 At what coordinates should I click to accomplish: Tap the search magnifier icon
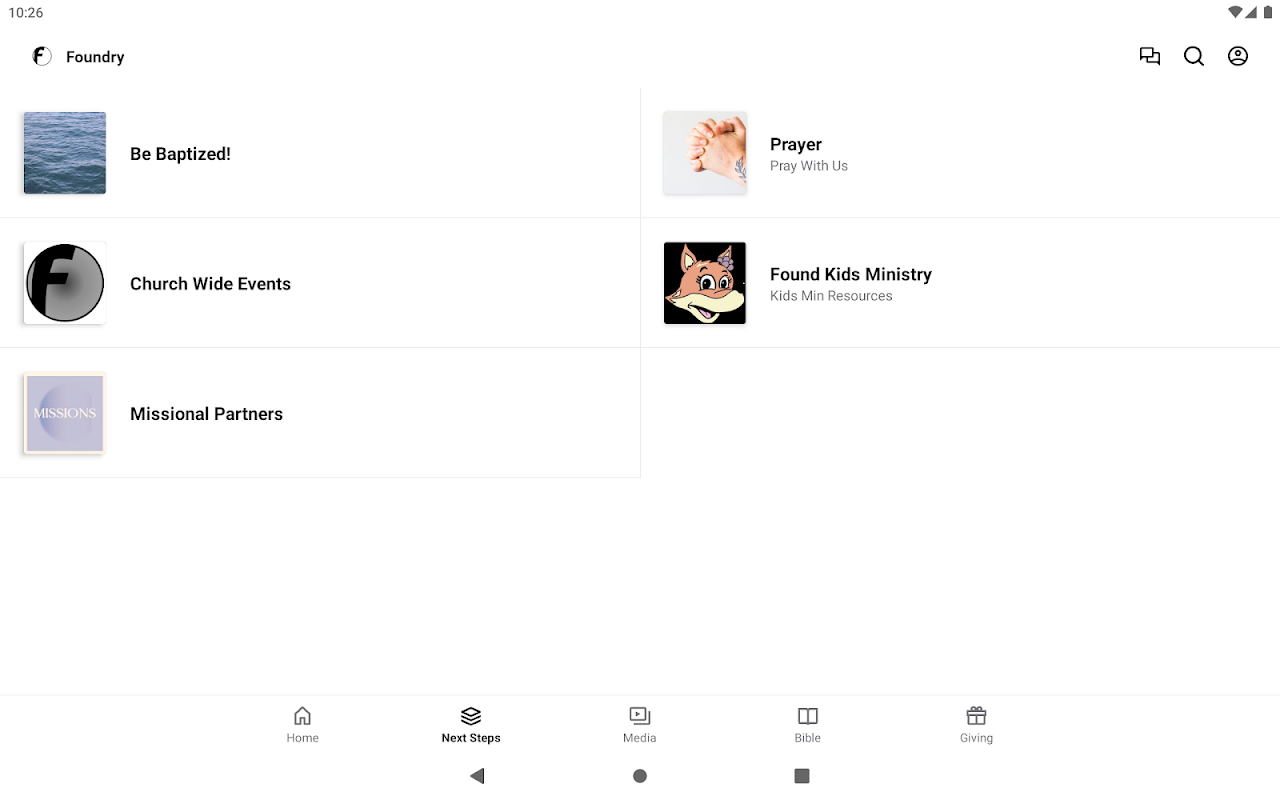coord(1194,56)
